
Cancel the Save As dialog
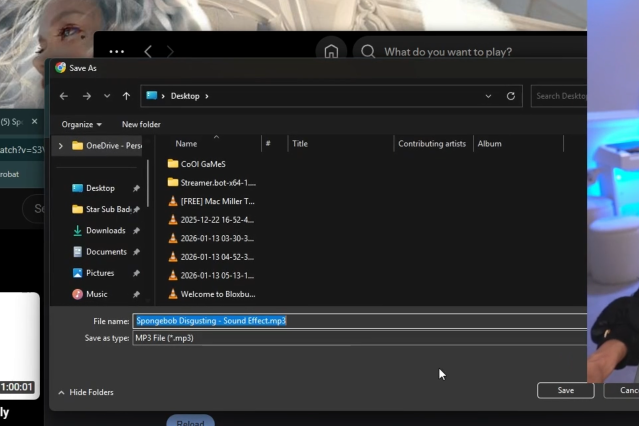point(619,390)
